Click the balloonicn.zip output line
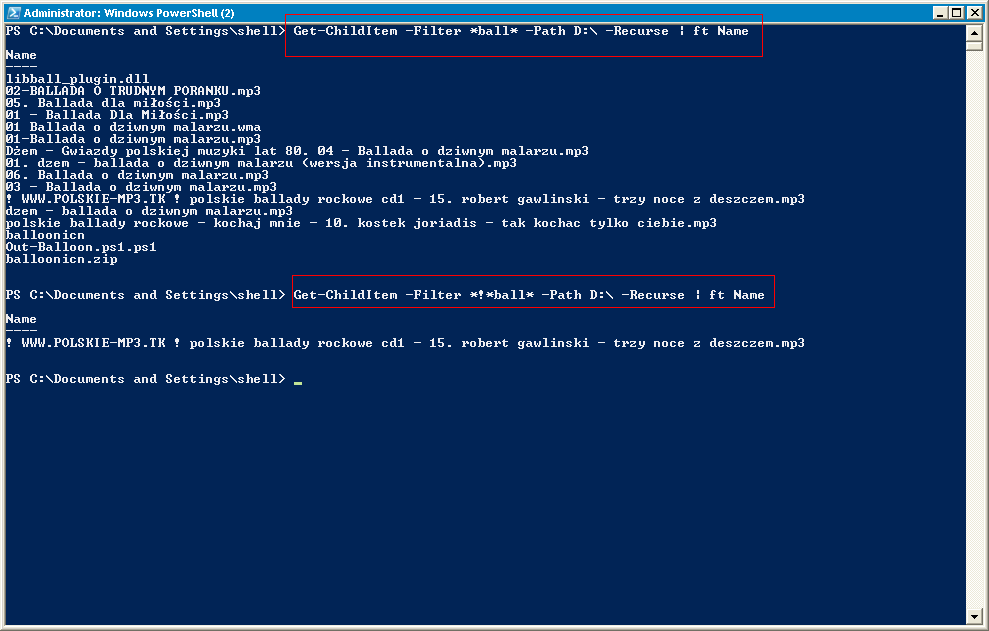Screen dimensions: 989x631 coord(62,259)
